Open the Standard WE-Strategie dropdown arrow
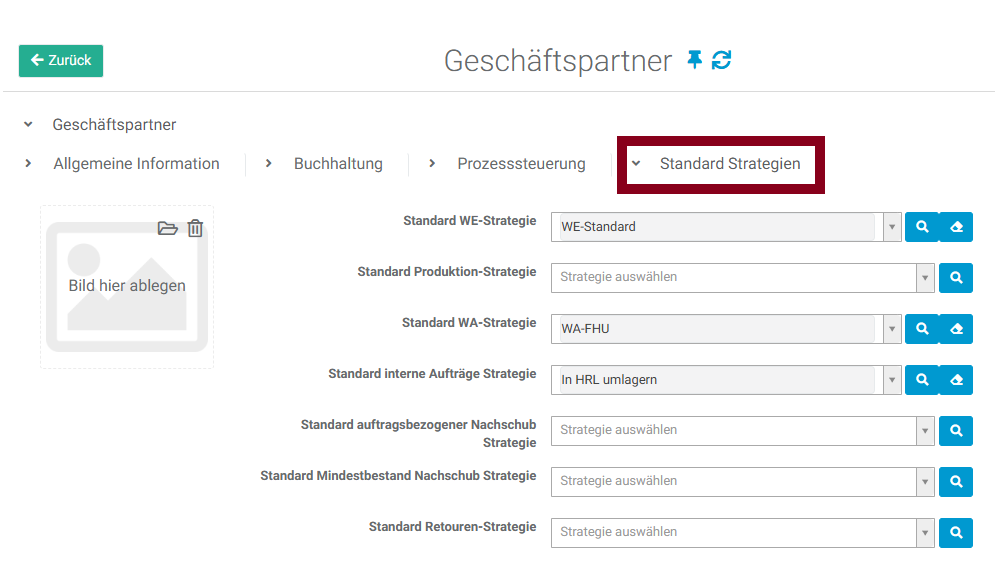Image resolution: width=995 pixels, height=578 pixels. (892, 227)
